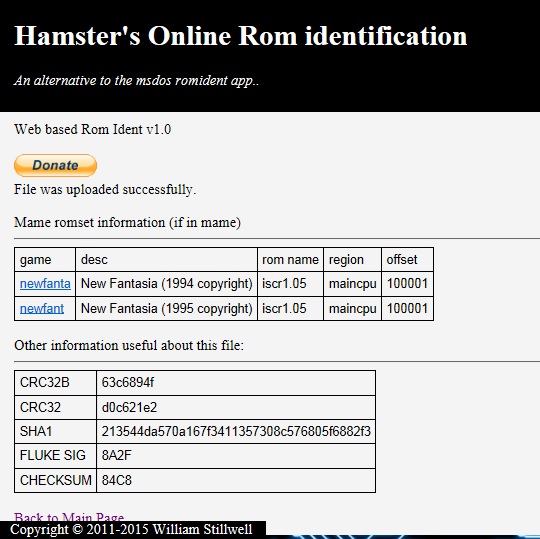The image size is (540, 539).
Task: Select the SHA1 hash value
Action: coord(236,432)
